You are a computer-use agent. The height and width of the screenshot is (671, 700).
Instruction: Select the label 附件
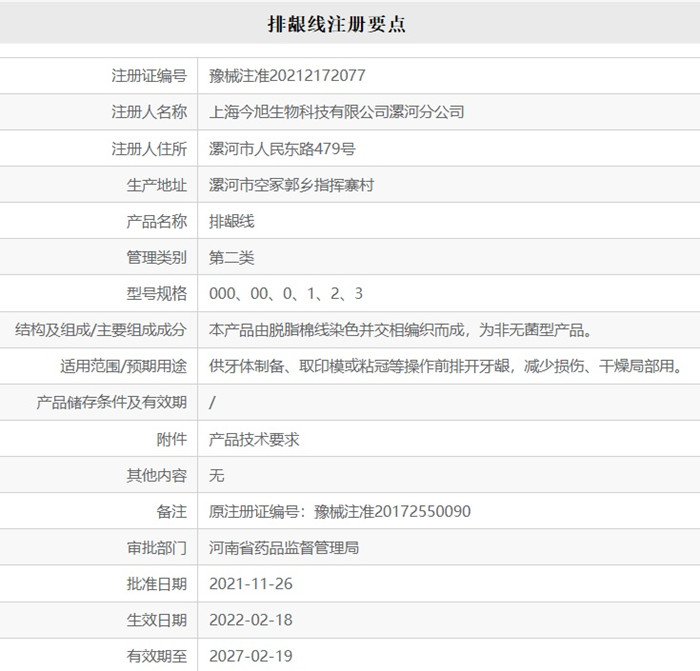click(x=172, y=439)
